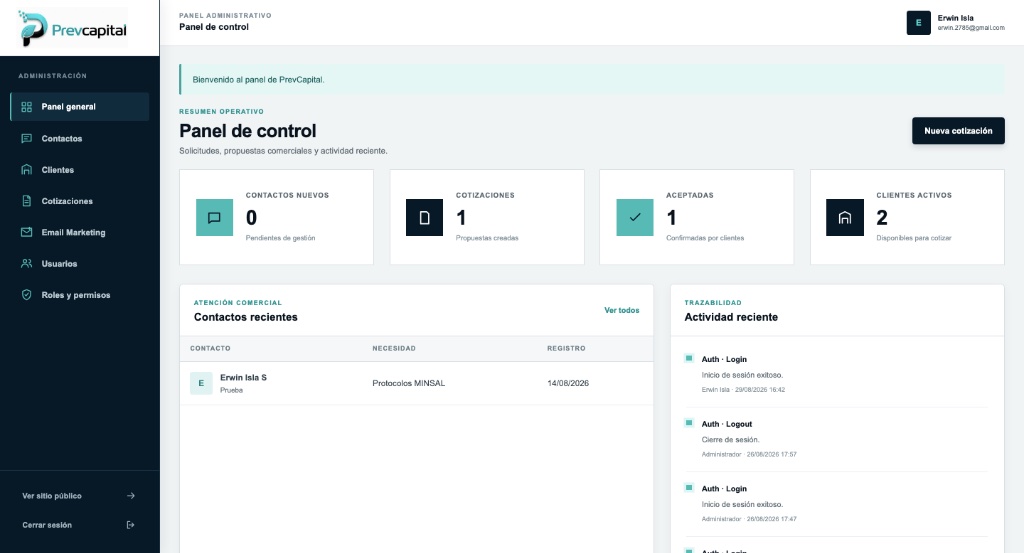The width and height of the screenshot is (1024, 553).
Task: Click the E avatar in the top header
Action: [918, 23]
